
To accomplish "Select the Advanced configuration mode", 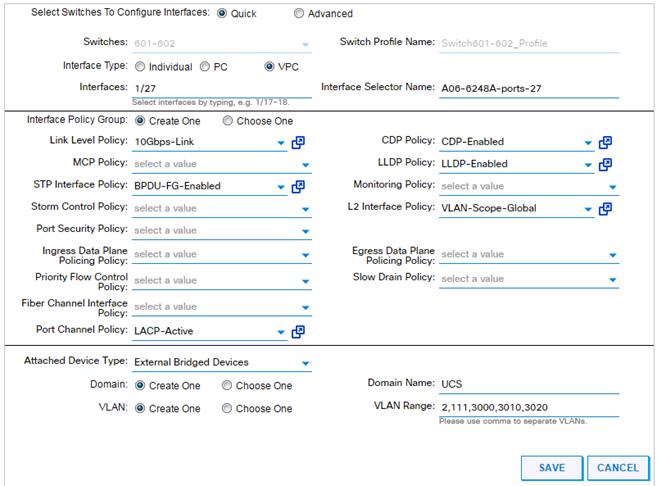I will coord(299,13).
